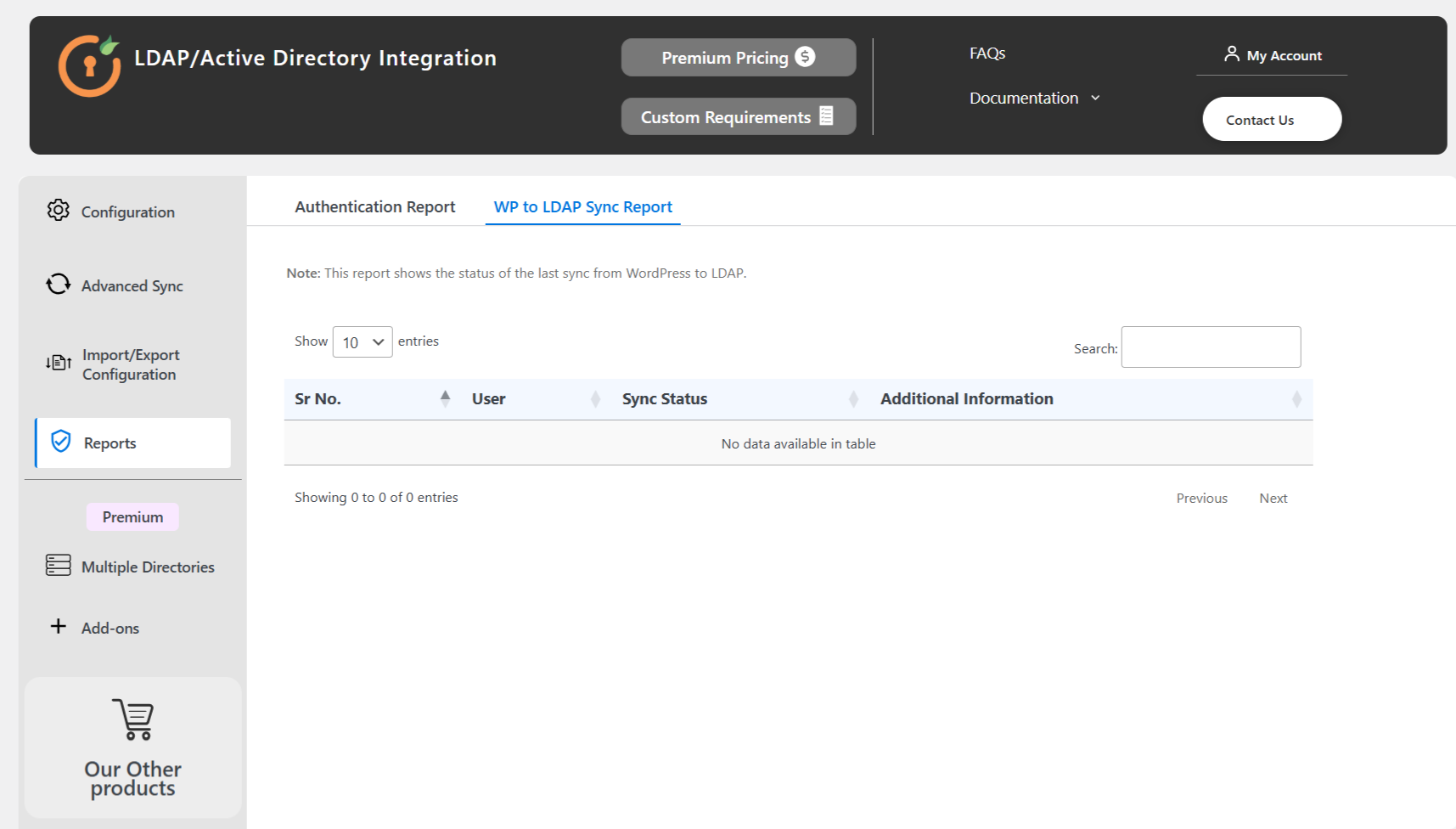Viewport: 1456px width, 829px height.
Task: Click the Advanced Sync refresh icon
Action: pos(58,285)
